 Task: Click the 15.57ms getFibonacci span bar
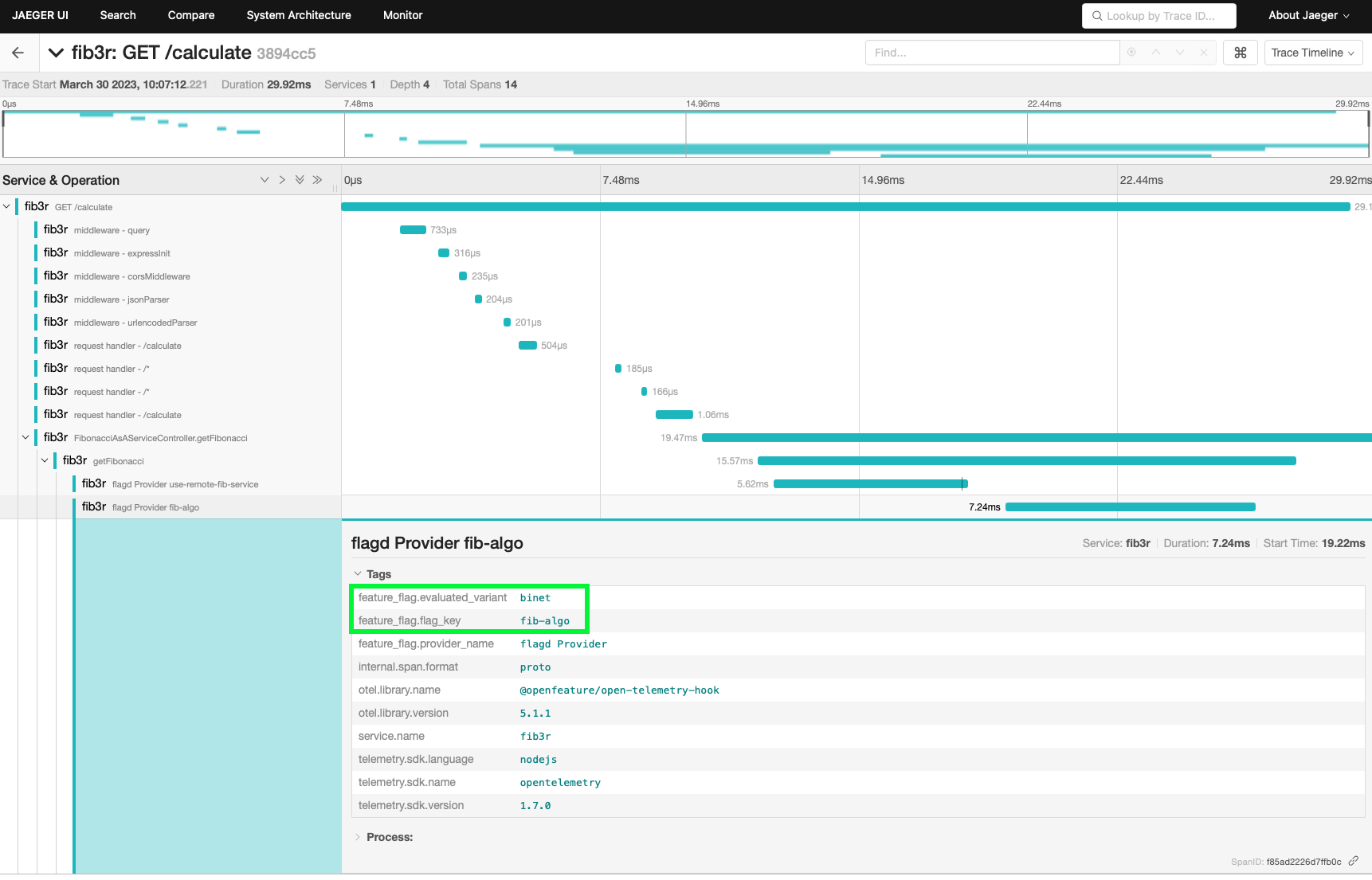[1027, 460]
